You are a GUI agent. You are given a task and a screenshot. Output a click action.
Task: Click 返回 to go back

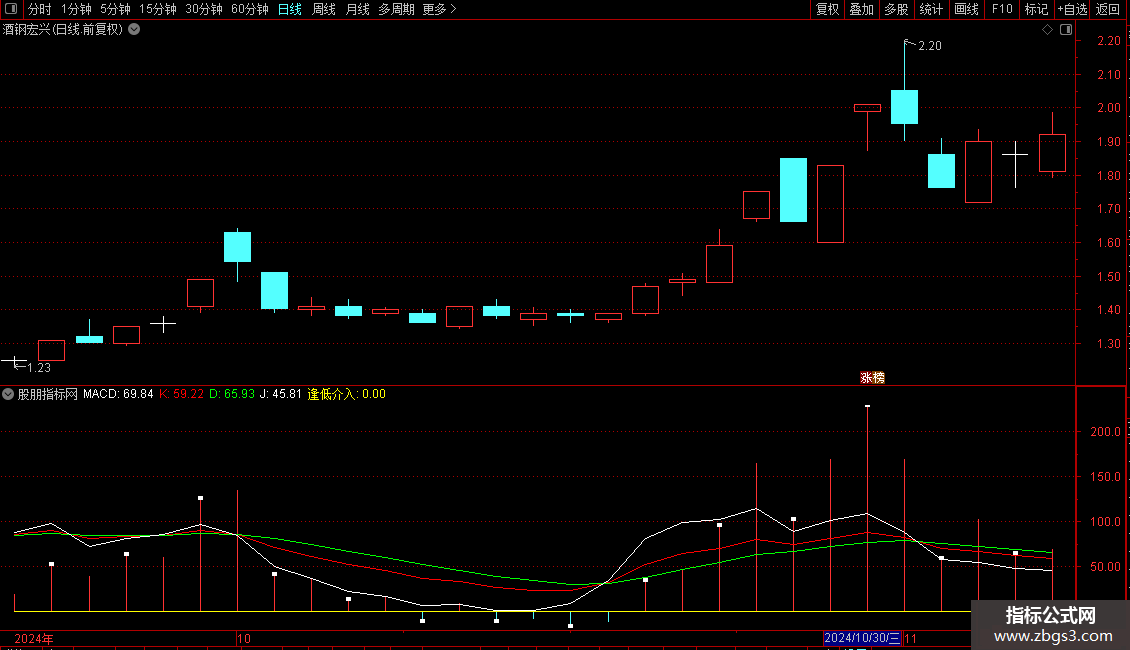[1108, 9]
